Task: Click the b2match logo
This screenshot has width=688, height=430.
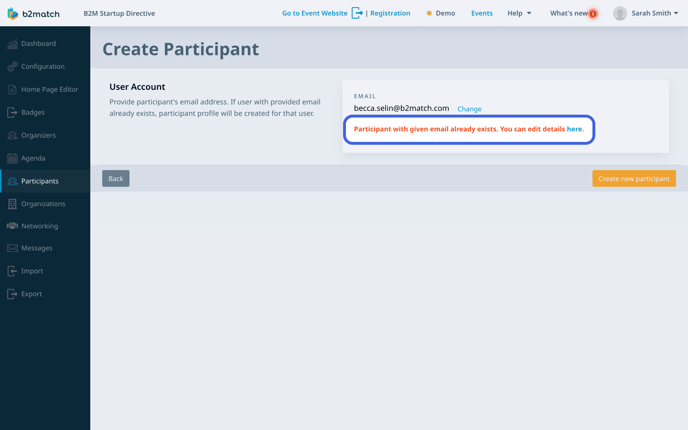Action: click(33, 14)
